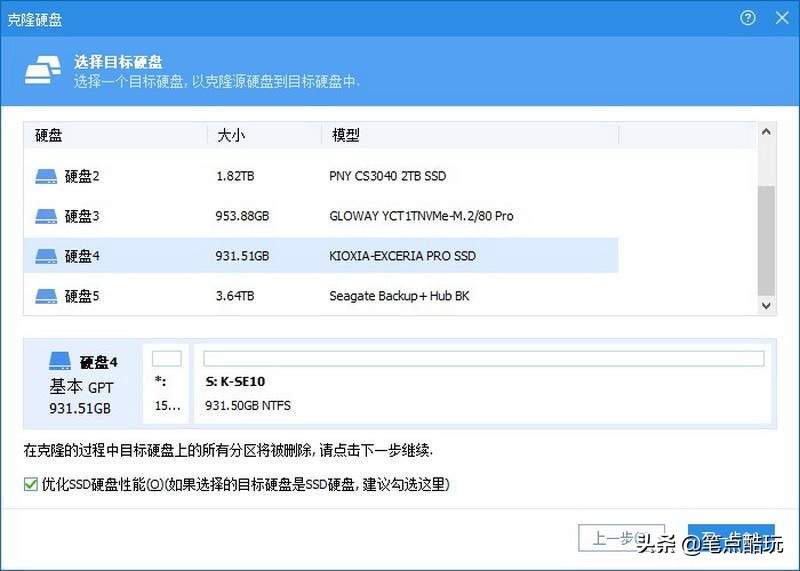Toggle 优化SSD硬盘性能 checkbox

click(31, 484)
